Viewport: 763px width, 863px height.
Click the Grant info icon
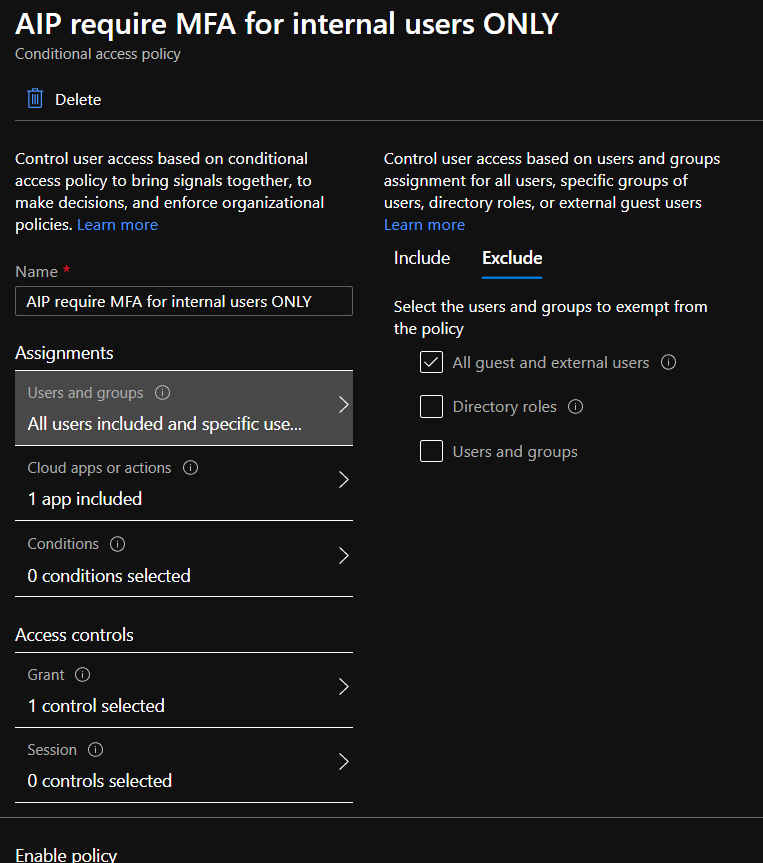(x=83, y=675)
